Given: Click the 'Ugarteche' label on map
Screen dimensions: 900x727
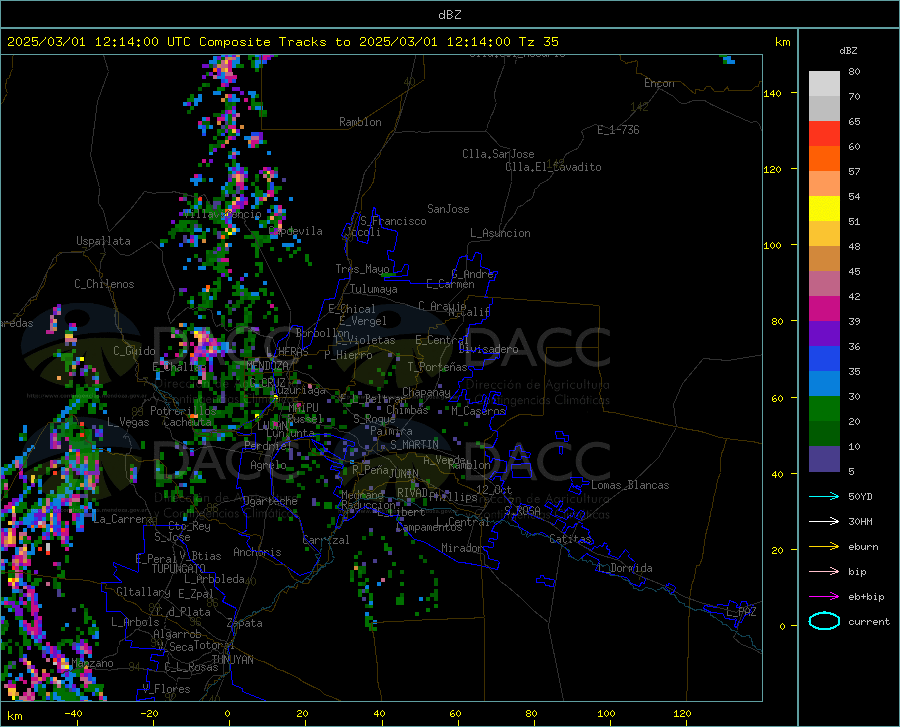Looking at the screenshot, I should [270, 501].
